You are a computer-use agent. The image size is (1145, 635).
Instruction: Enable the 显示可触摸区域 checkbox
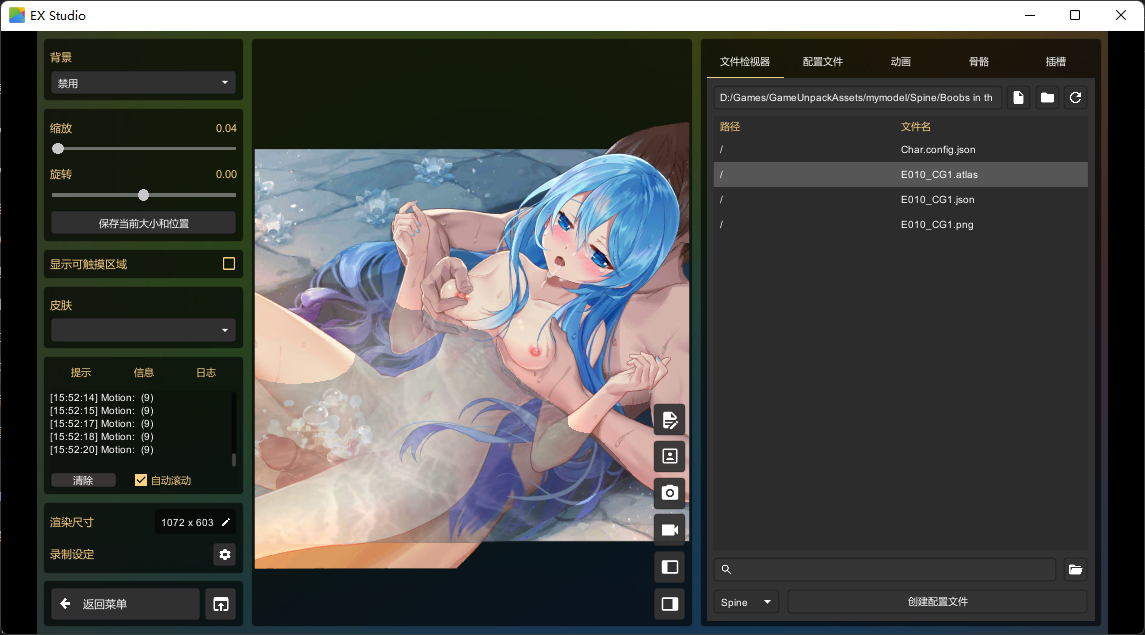[x=229, y=263]
